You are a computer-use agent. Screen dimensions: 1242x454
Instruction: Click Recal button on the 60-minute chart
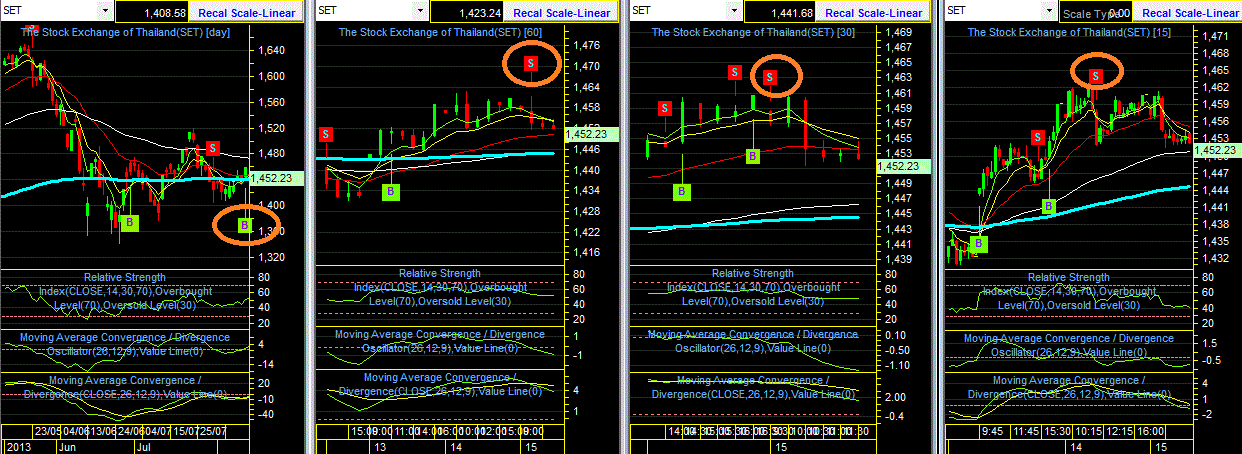tap(528, 13)
